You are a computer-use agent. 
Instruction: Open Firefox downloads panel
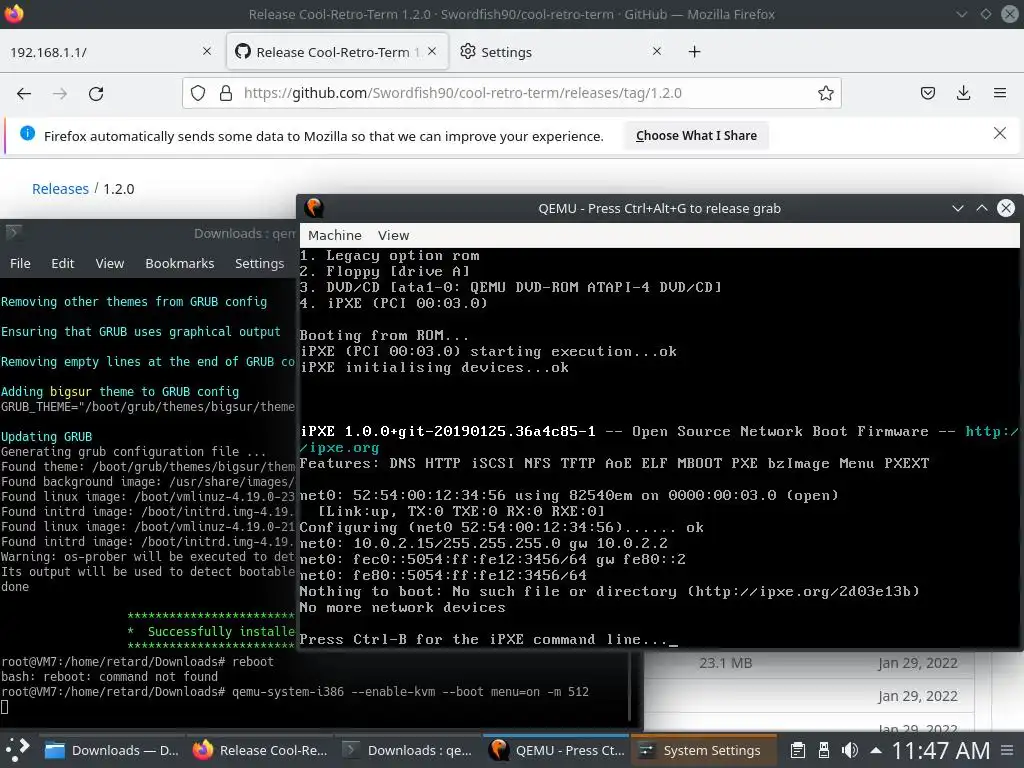pyautogui.click(x=963, y=93)
